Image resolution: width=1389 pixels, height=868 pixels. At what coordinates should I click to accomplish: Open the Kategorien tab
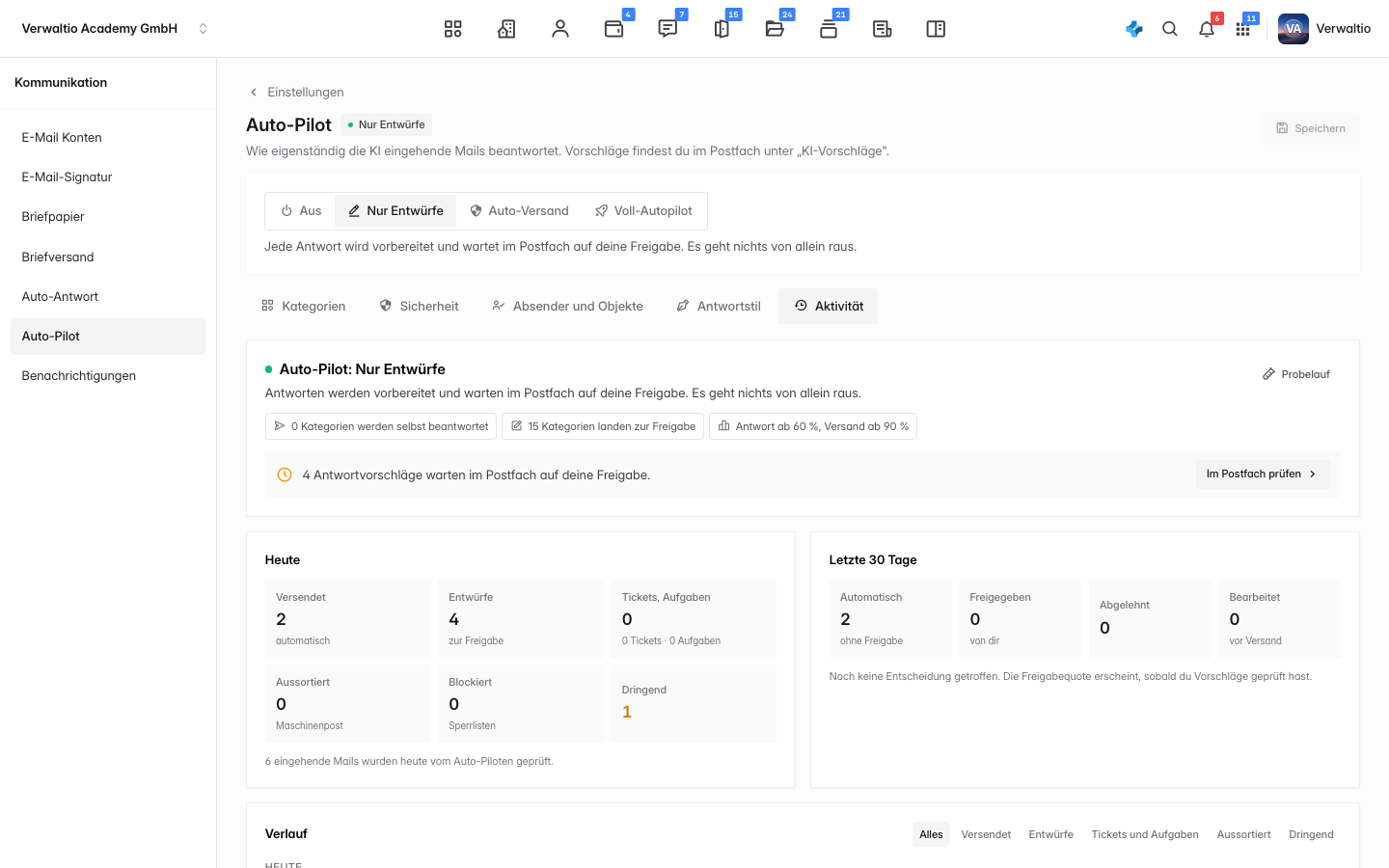point(303,306)
